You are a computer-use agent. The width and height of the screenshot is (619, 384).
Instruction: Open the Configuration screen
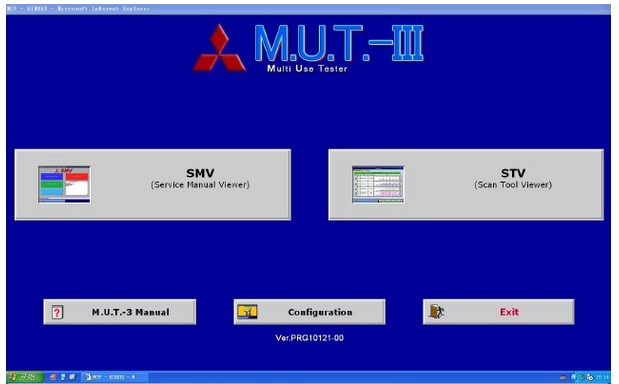(x=310, y=312)
